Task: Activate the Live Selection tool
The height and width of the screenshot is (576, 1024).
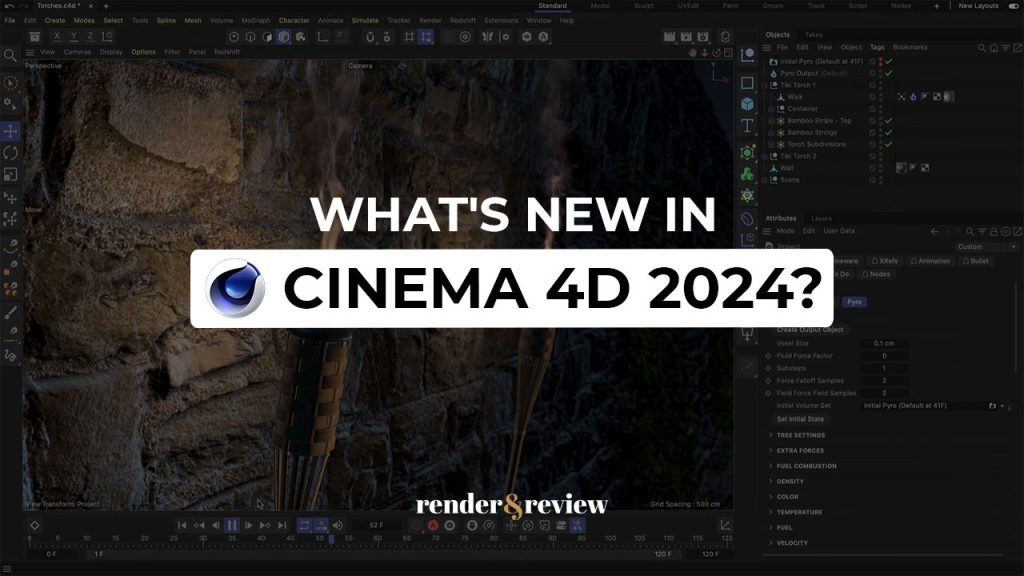Action: click(x=10, y=83)
